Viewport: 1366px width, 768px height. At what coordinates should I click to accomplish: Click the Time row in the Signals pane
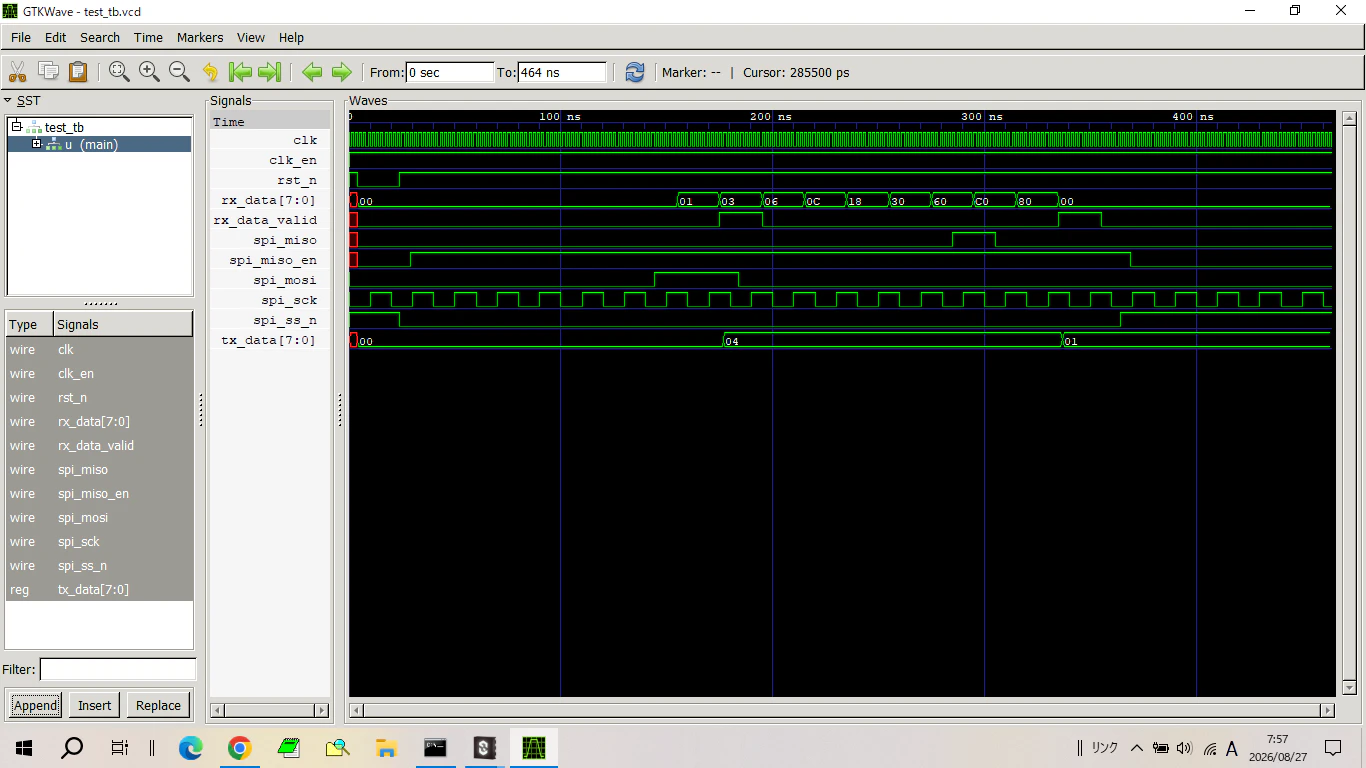270,121
